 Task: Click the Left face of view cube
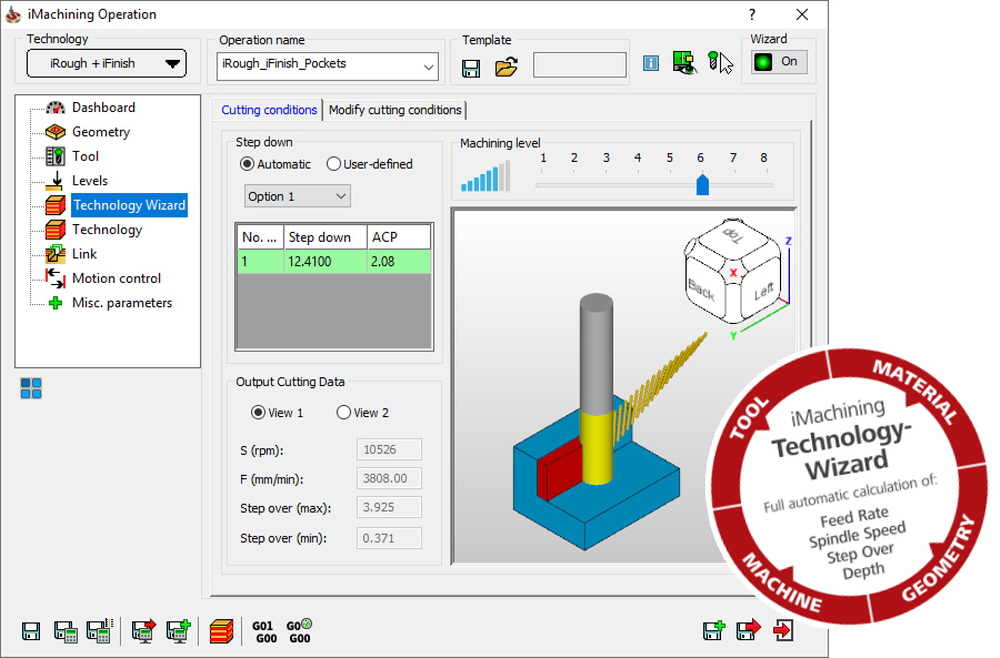(763, 291)
